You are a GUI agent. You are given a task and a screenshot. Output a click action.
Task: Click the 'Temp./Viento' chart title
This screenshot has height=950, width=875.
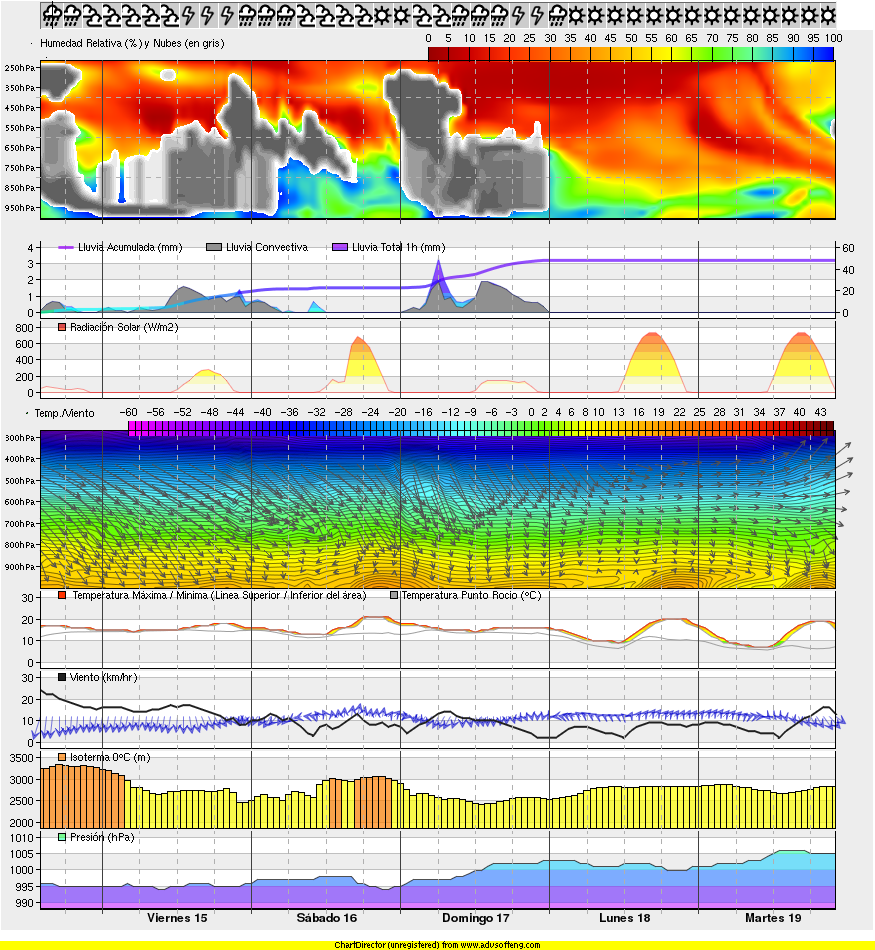(x=64, y=413)
